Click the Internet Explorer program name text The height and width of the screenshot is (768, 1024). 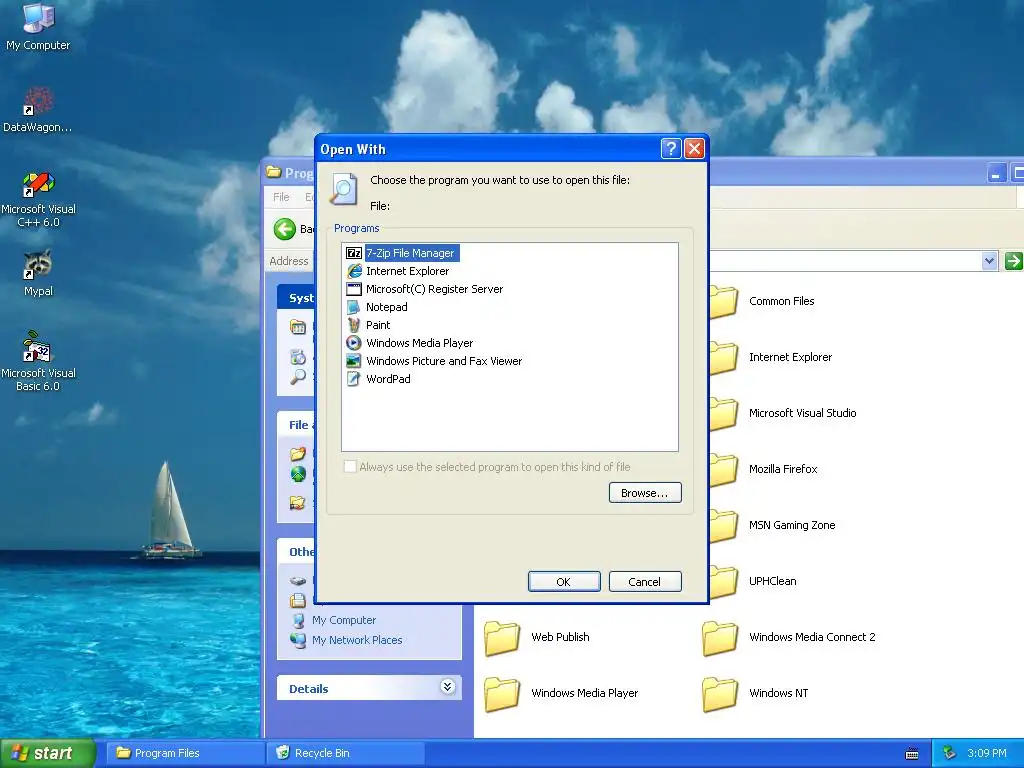click(408, 271)
